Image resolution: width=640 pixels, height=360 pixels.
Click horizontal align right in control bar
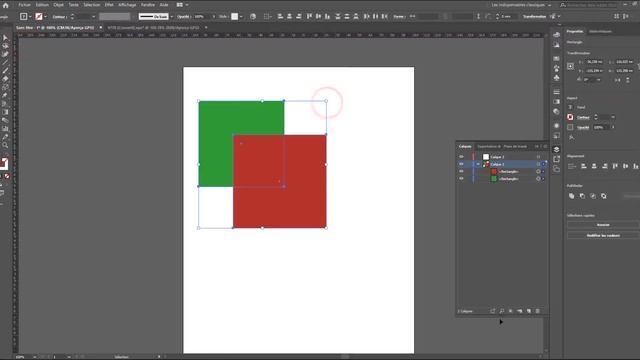(299, 16)
